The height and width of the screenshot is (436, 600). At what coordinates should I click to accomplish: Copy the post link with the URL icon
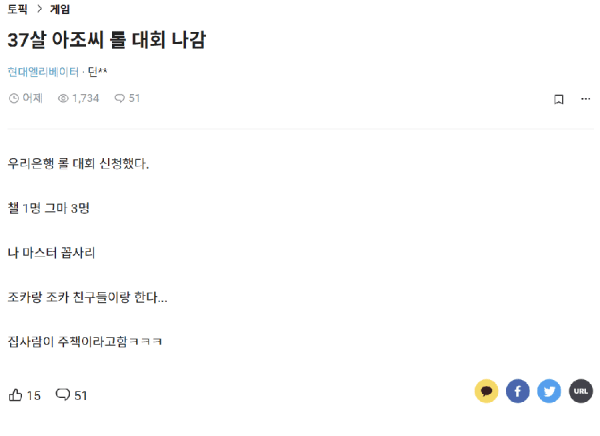tap(581, 391)
